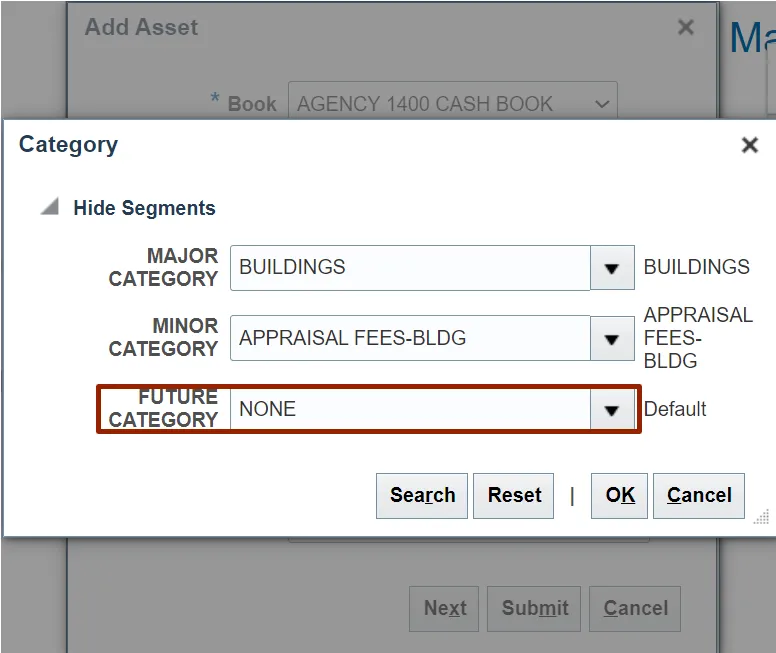
Task: Click the Future Category field showing NONE
Action: 410,410
